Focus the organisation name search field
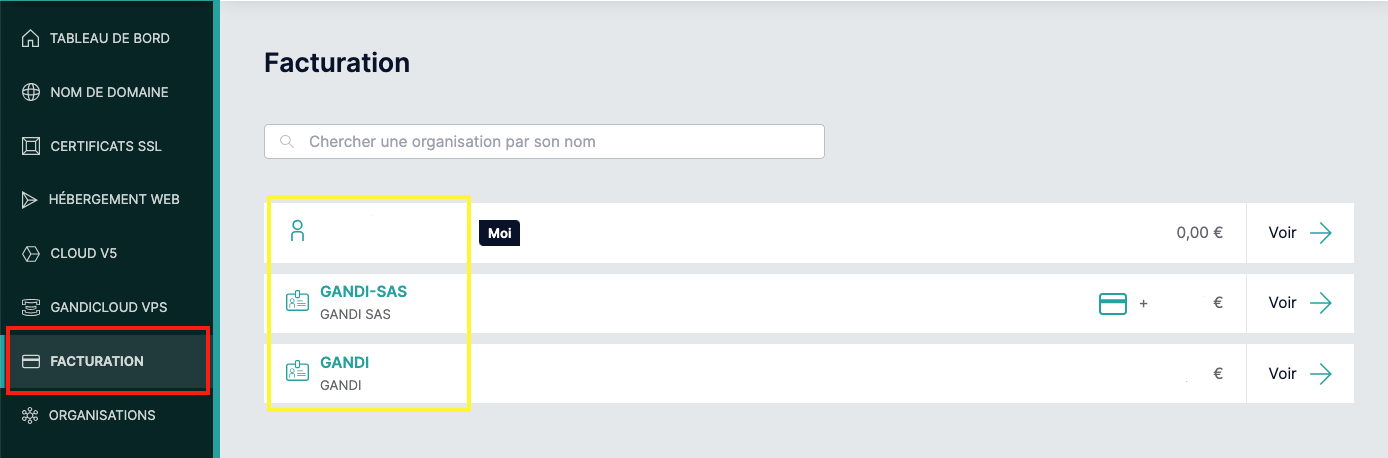 click(544, 141)
